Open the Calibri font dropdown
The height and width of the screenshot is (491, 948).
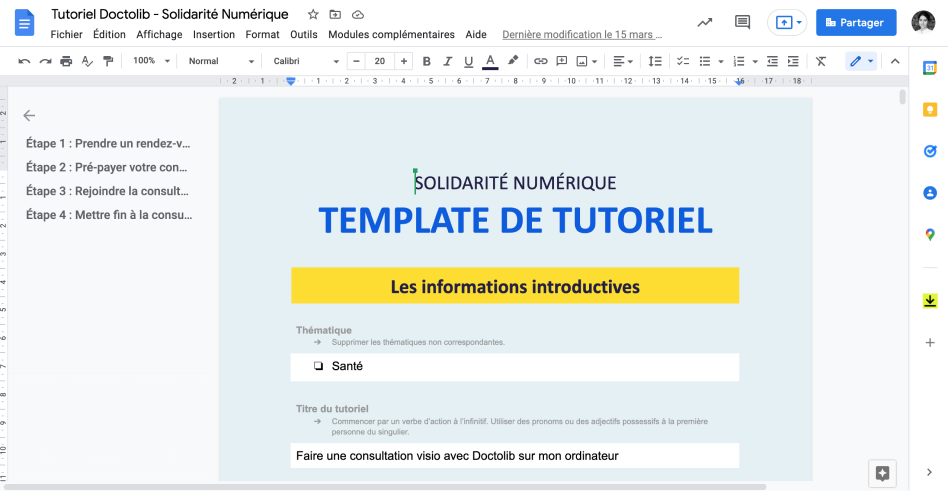pyautogui.click(x=306, y=61)
